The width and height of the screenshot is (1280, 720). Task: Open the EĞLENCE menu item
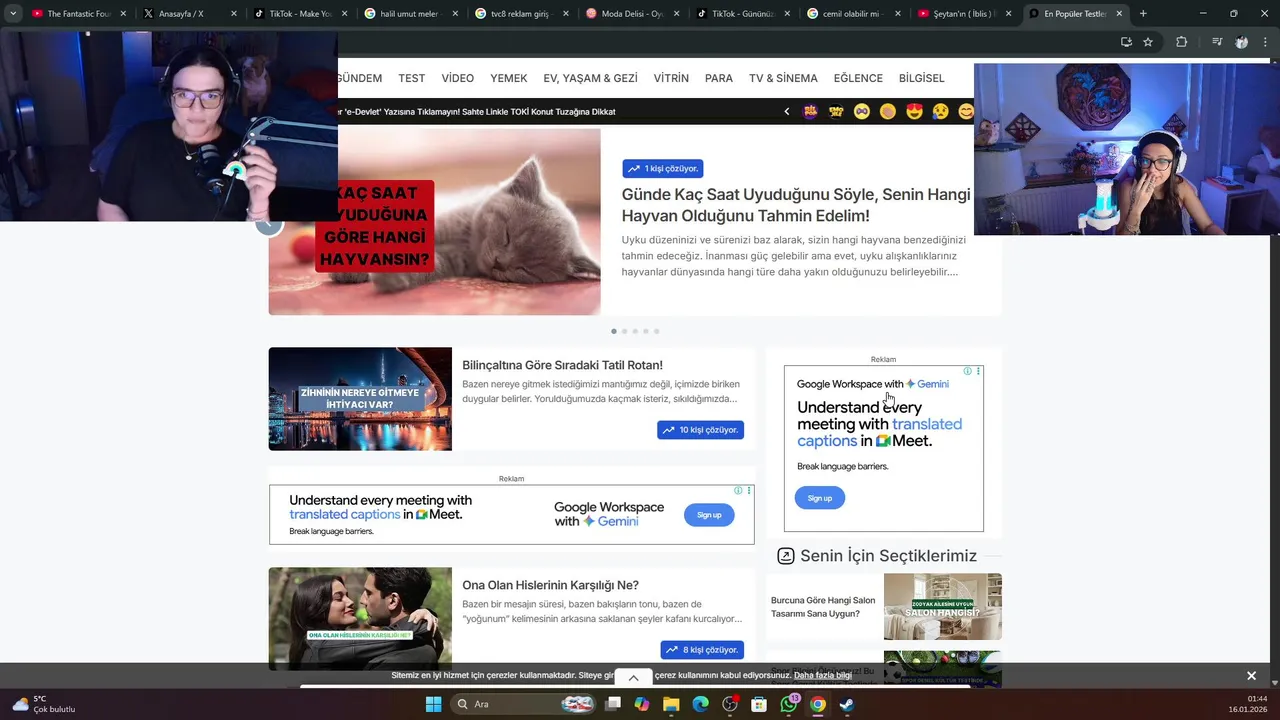point(858,78)
